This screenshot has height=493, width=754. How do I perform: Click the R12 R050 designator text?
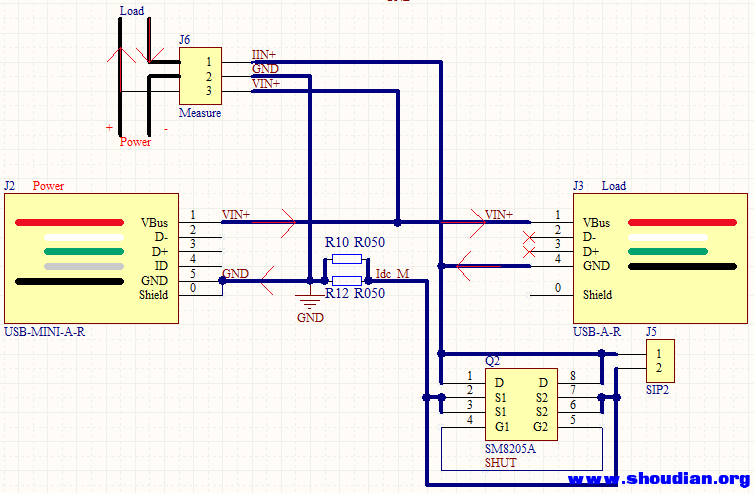(355, 293)
